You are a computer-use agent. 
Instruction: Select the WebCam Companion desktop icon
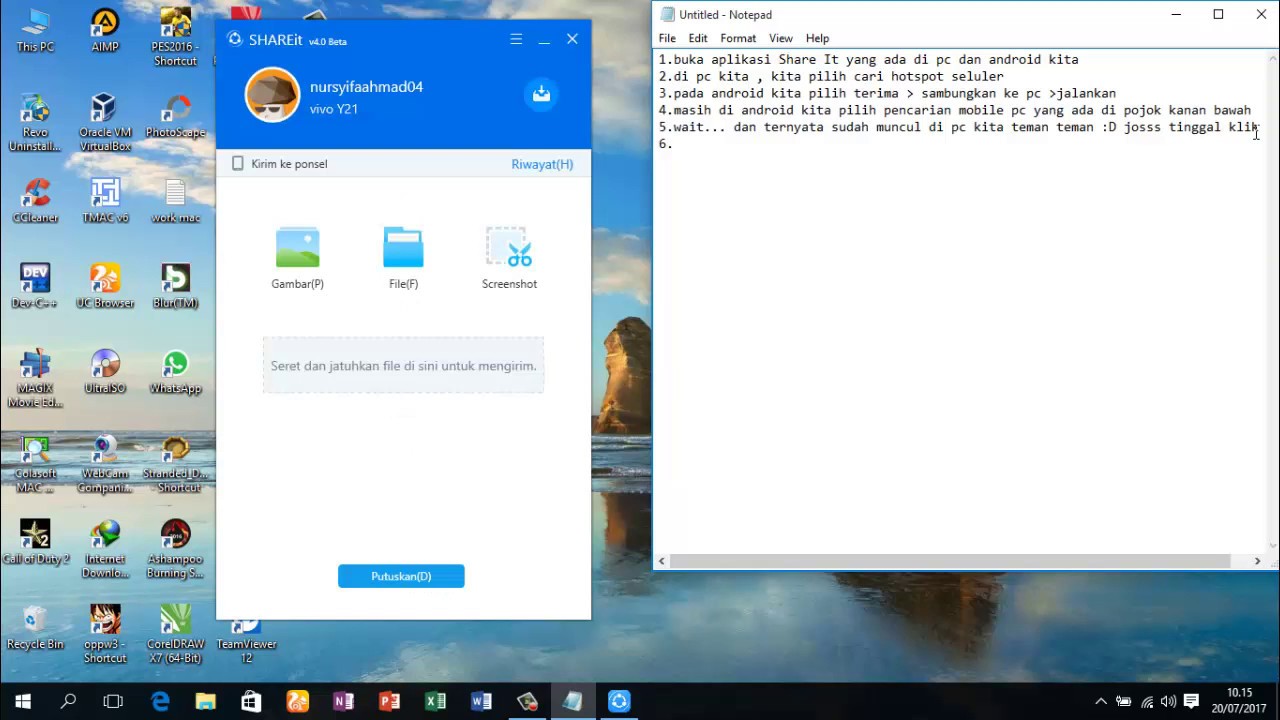coord(105,464)
